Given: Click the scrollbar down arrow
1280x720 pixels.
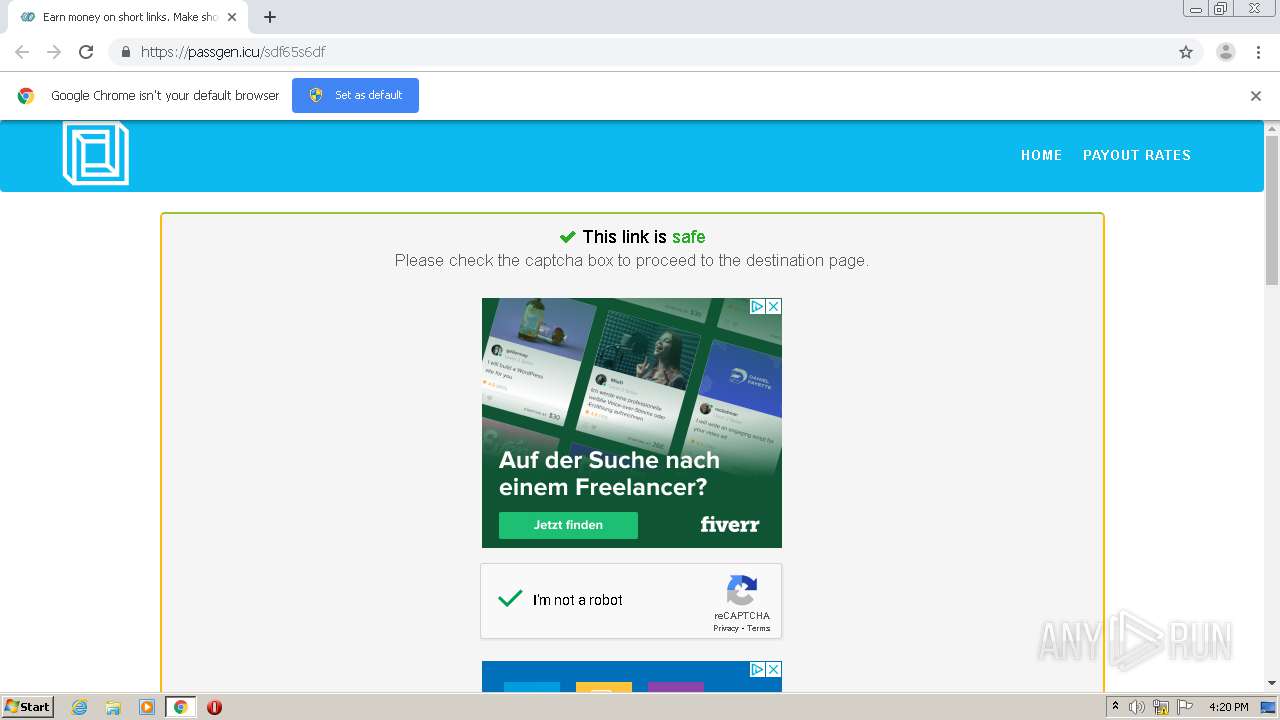Looking at the screenshot, I should (1272, 684).
